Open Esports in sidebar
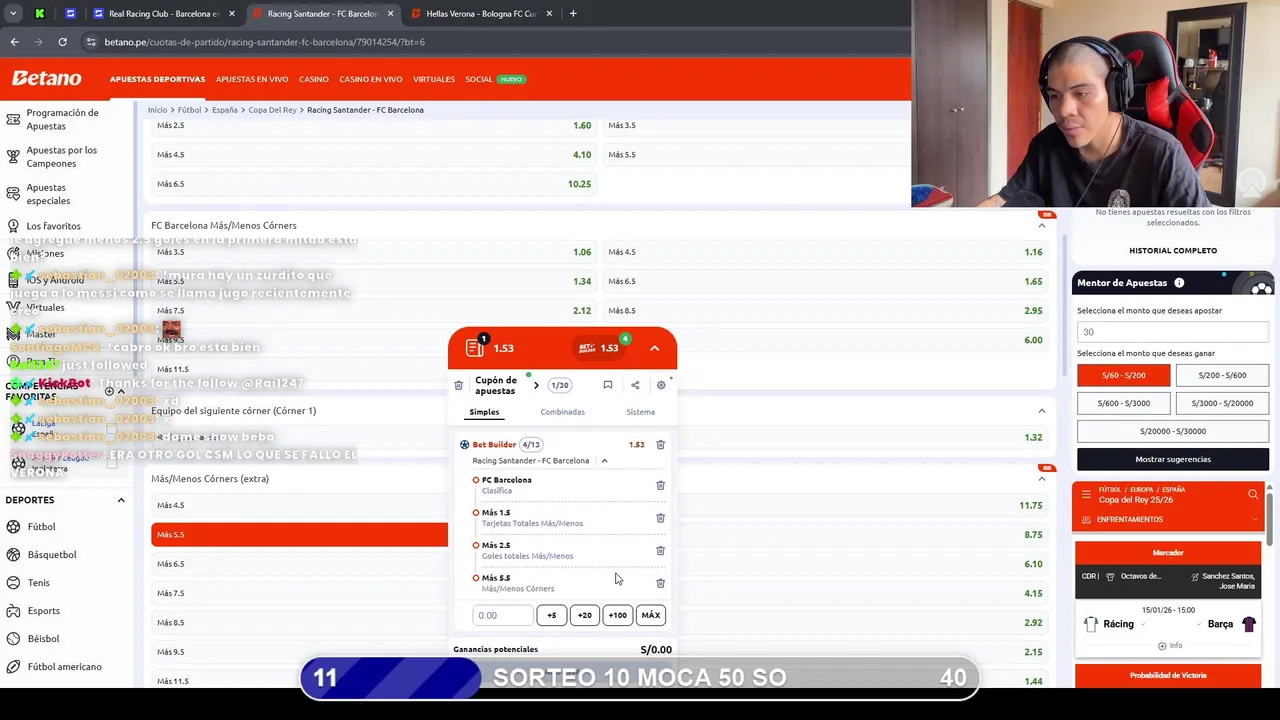 coord(44,611)
